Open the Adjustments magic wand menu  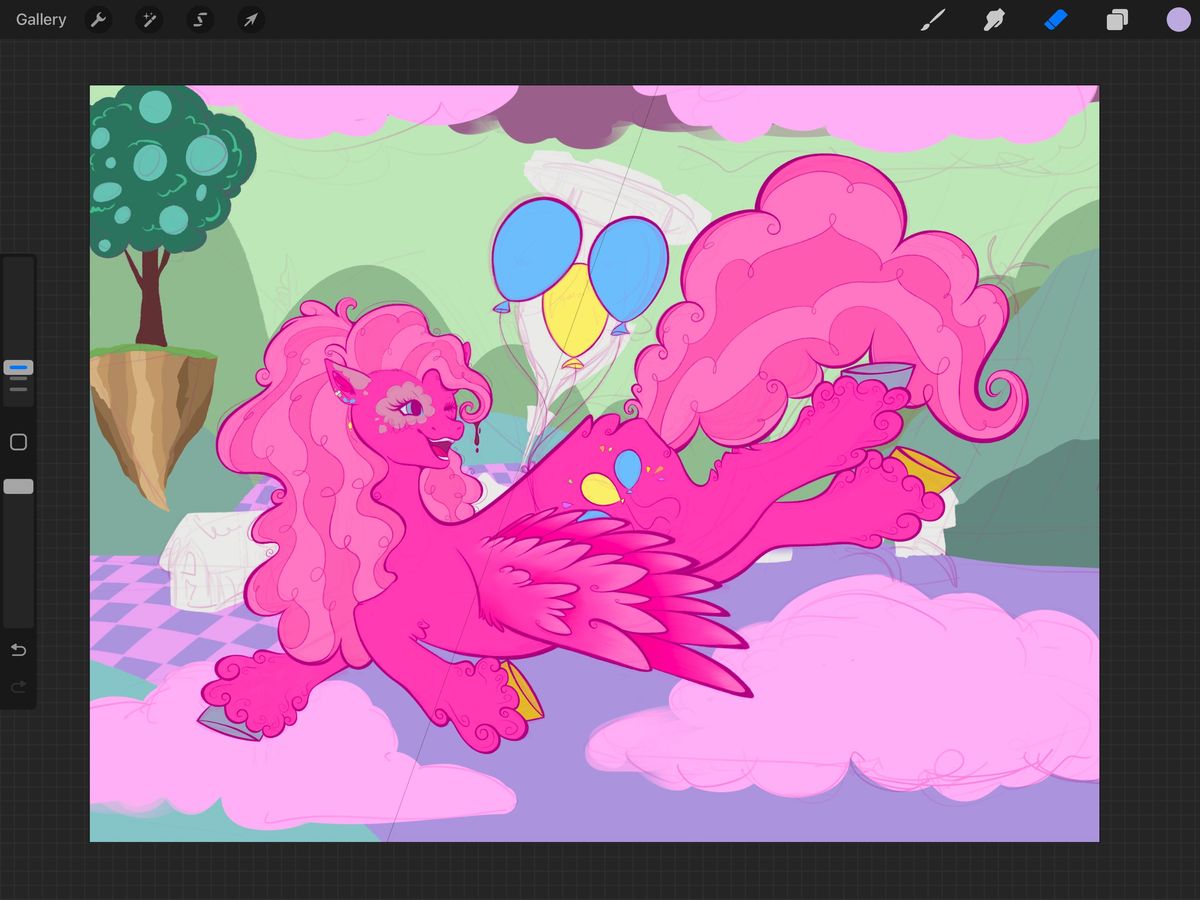point(149,20)
